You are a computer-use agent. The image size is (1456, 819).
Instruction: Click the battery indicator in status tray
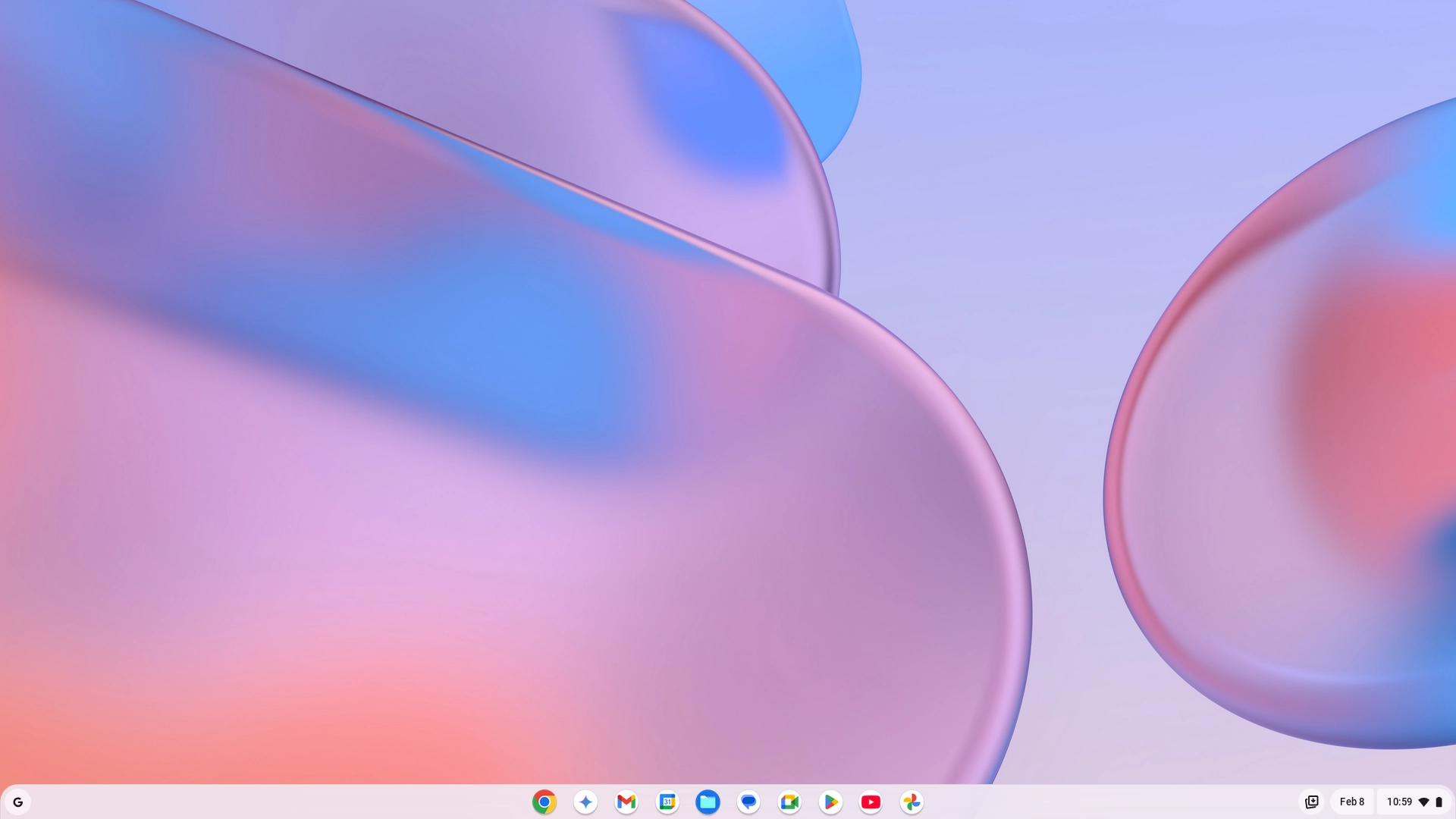1439,802
